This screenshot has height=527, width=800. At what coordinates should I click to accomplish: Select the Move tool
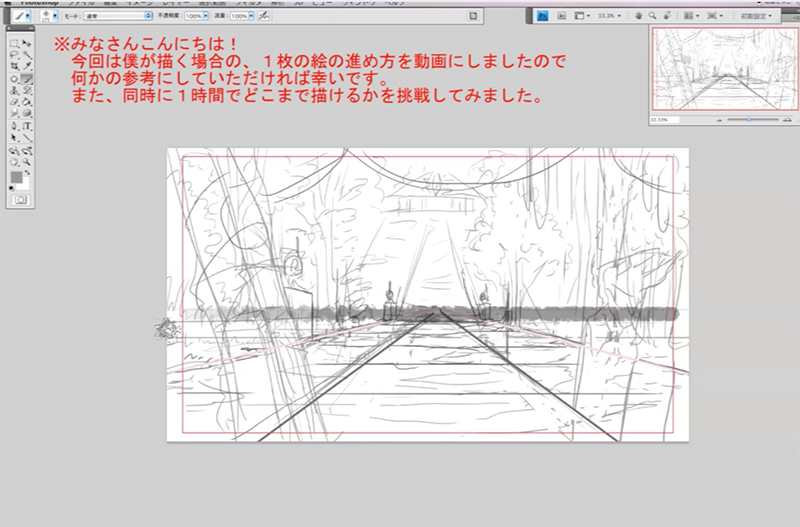[27, 44]
